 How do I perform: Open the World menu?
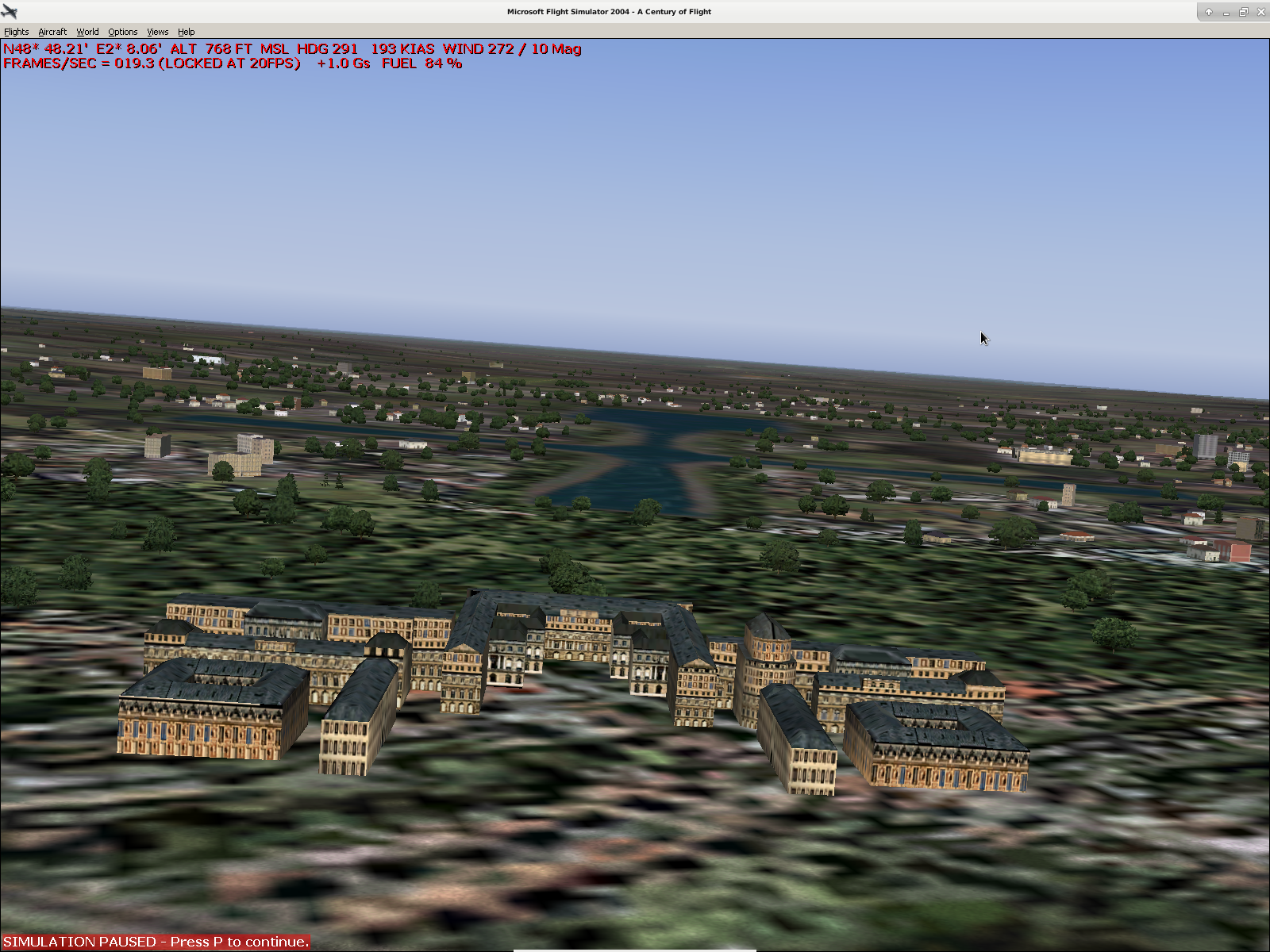point(87,32)
